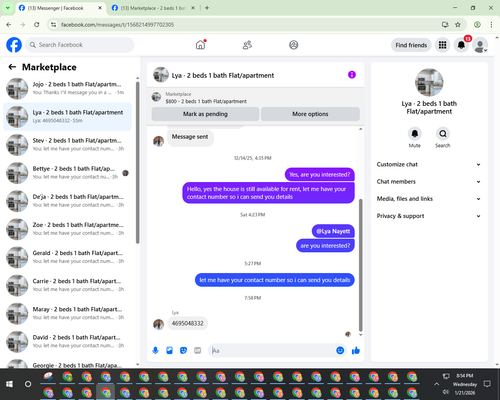Screen dimensions: 500x400
Task: Record a voice clip with microphone icon
Action: pos(155,350)
